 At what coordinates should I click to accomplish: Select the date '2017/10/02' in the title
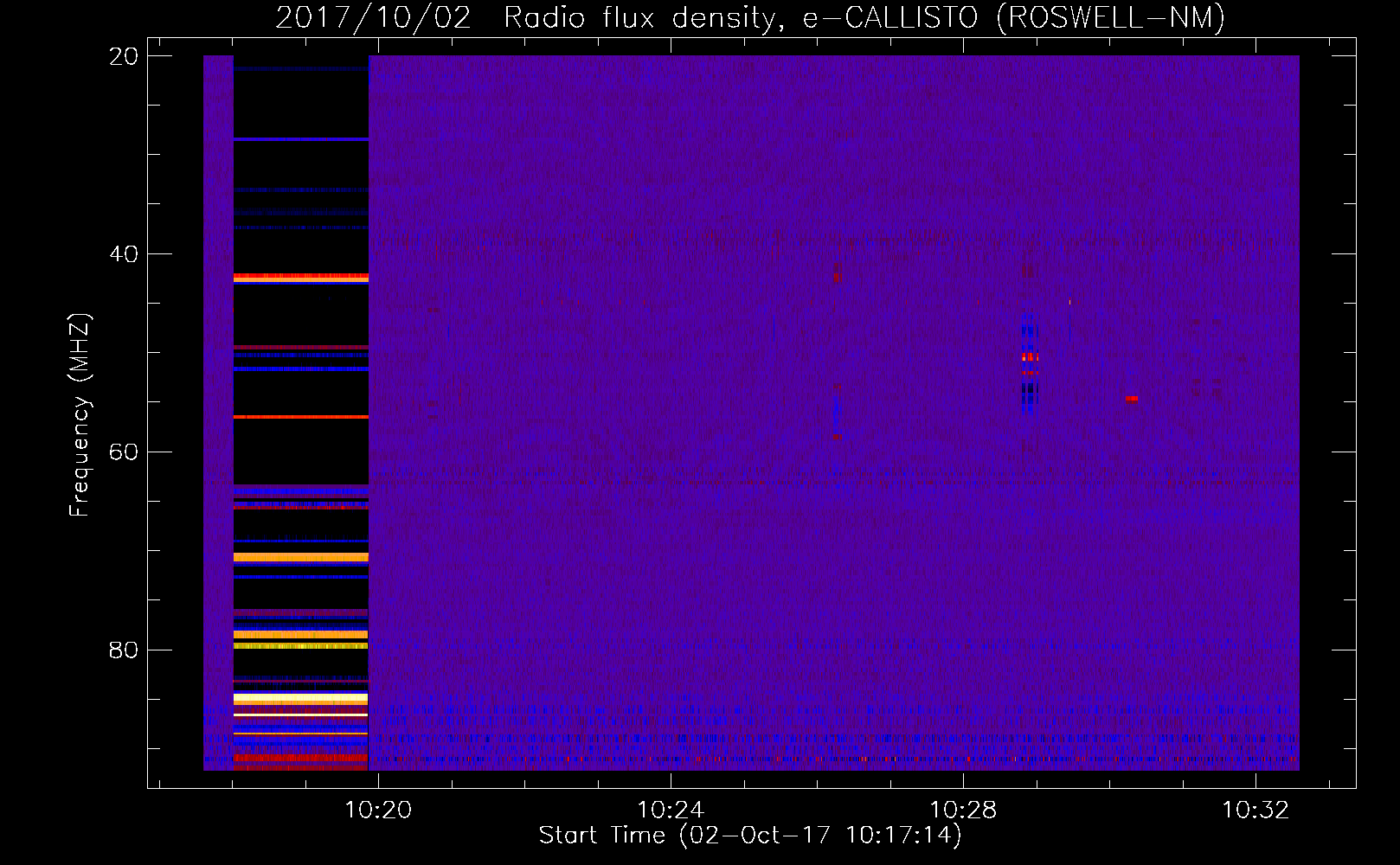(374, 17)
